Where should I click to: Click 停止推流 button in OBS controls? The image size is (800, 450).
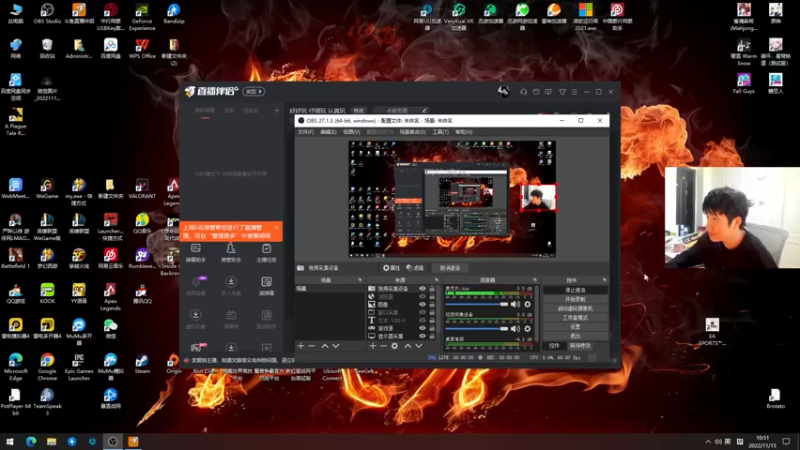pos(576,290)
